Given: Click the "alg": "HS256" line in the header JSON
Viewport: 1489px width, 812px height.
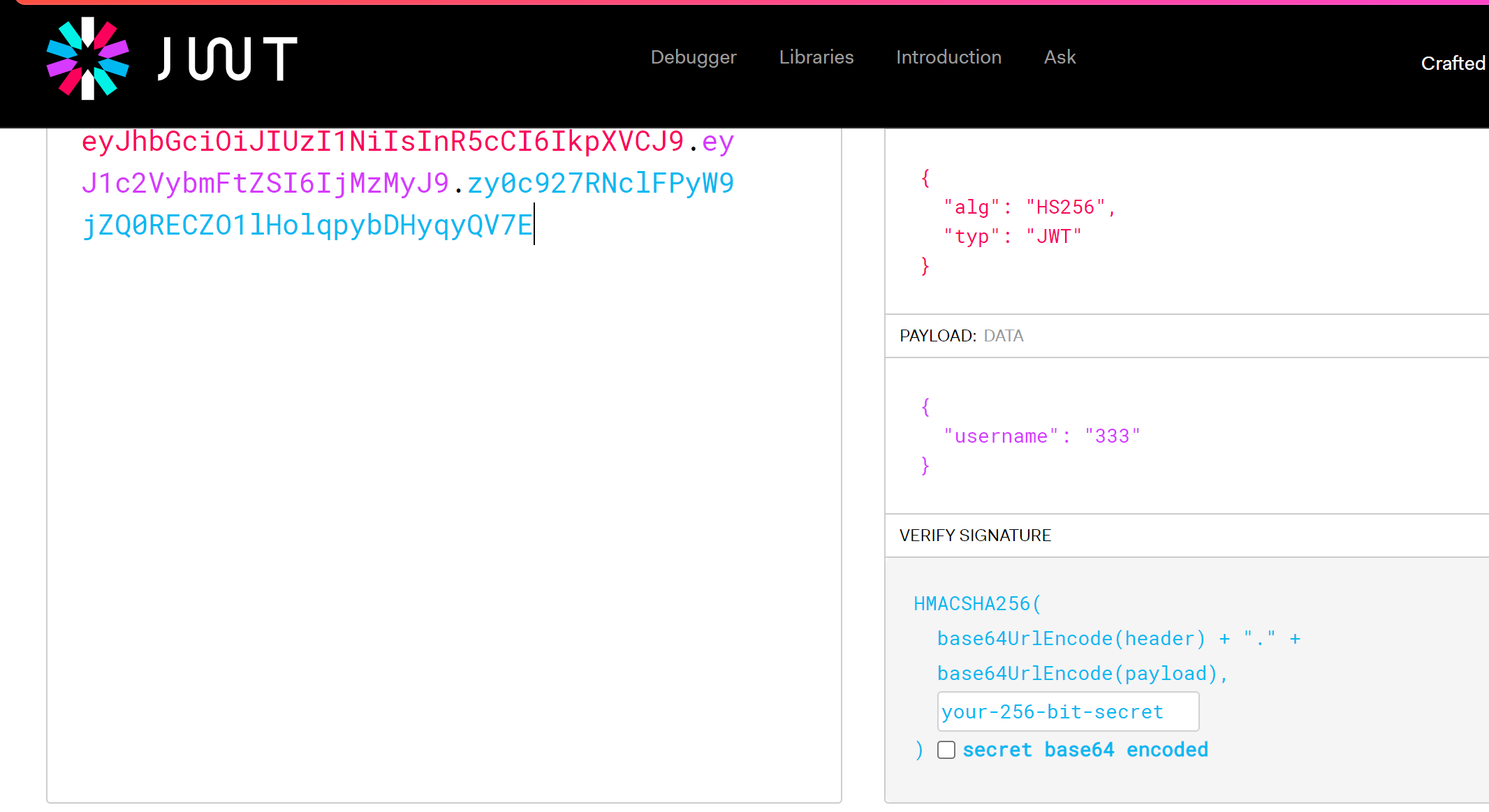Looking at the screenshot, I should [x=1029, y=207].
